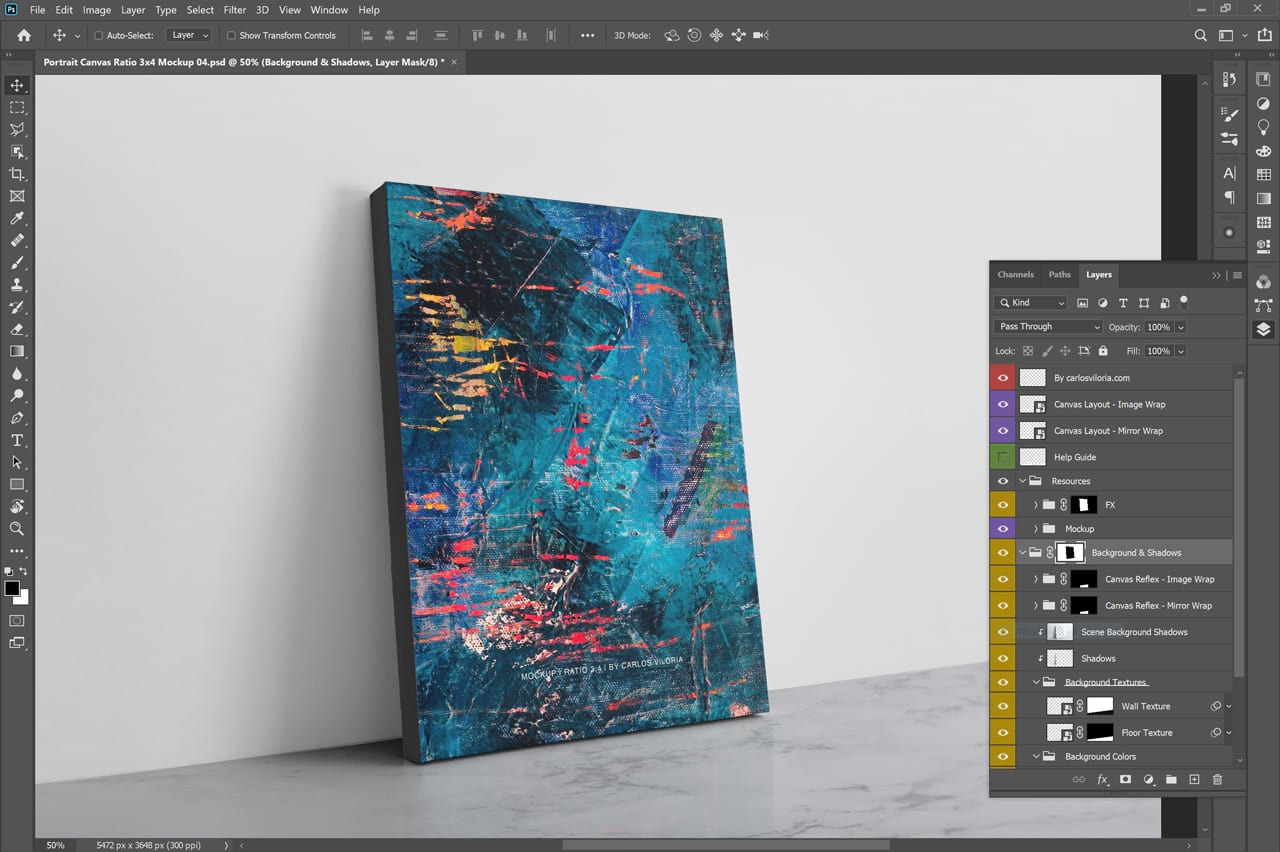Click Delete layer trash icon

point(1217,779)
